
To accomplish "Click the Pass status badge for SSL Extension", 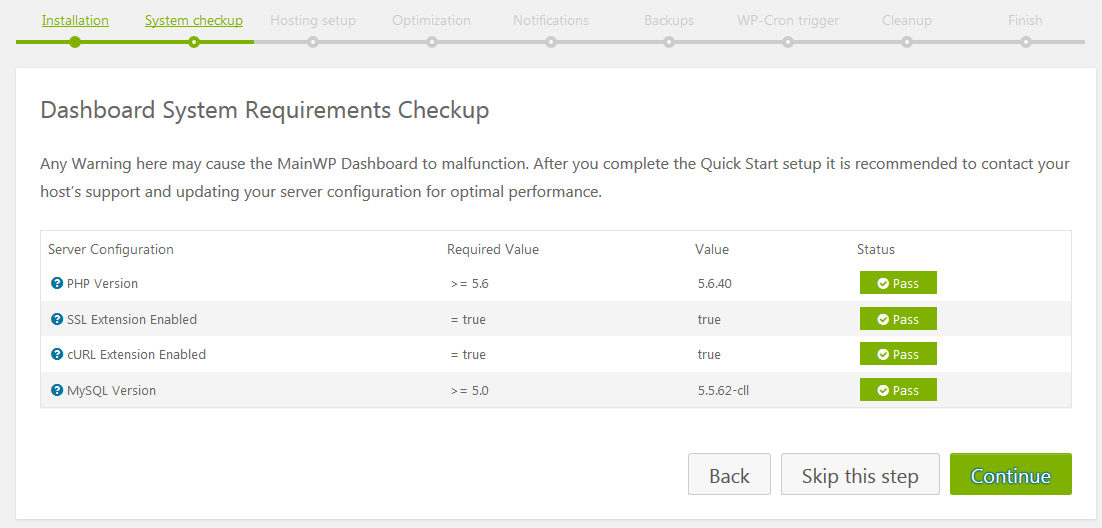I will click(898, 320).
